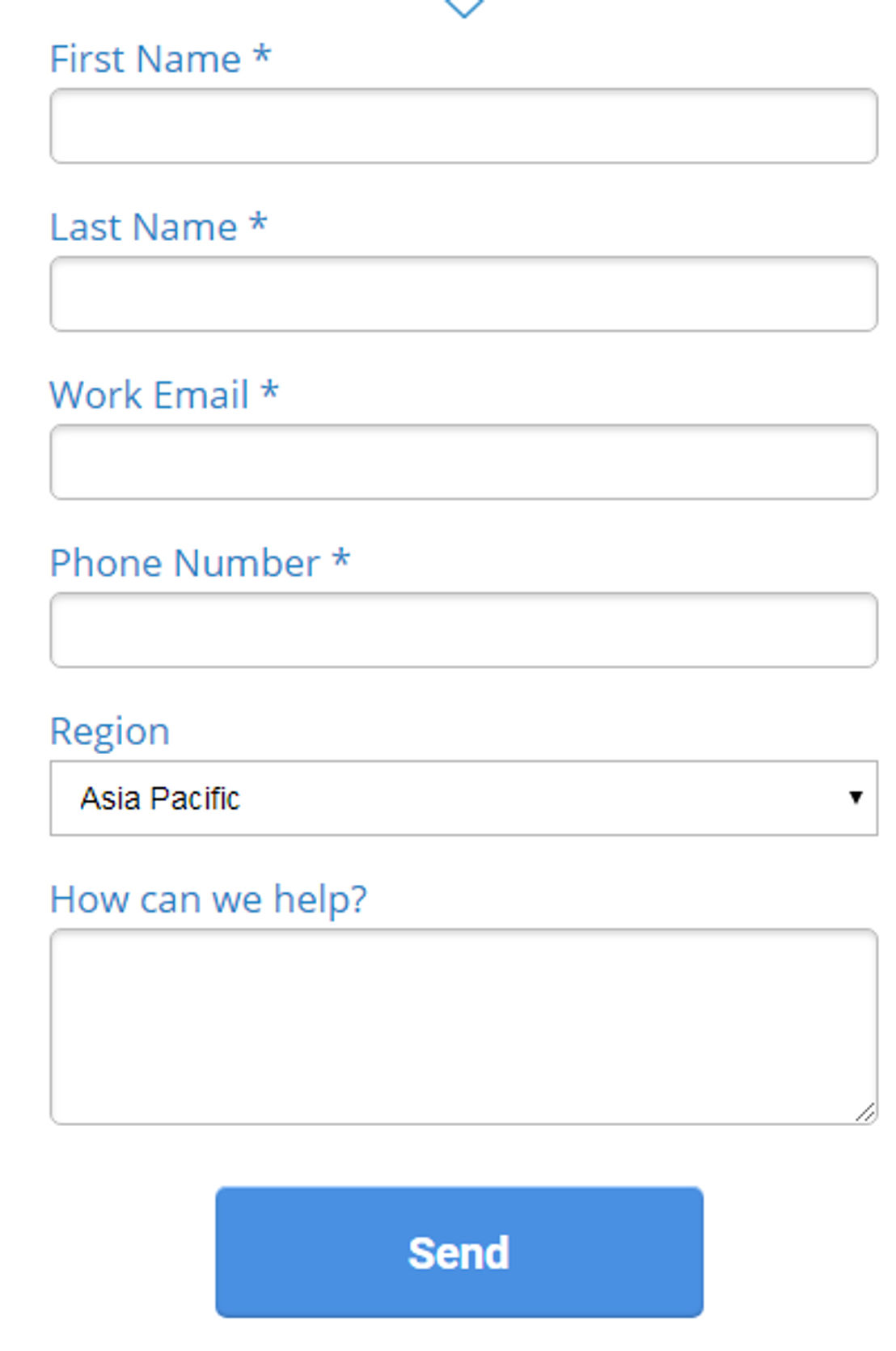896x1351 pixels.
Task: Click the Region label text
Action: click(x=110, y=731)
